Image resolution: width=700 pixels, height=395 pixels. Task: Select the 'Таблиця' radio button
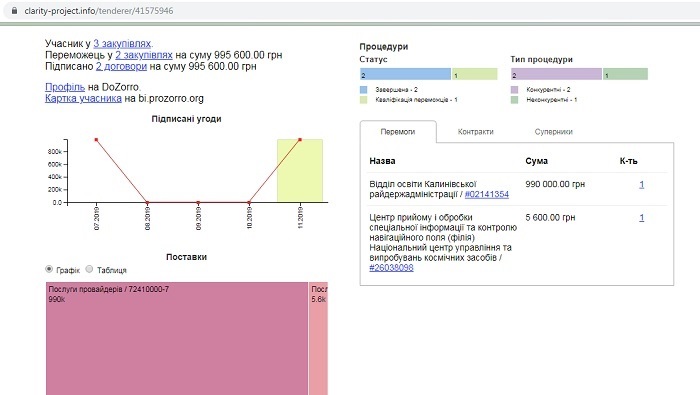[89, 269]
